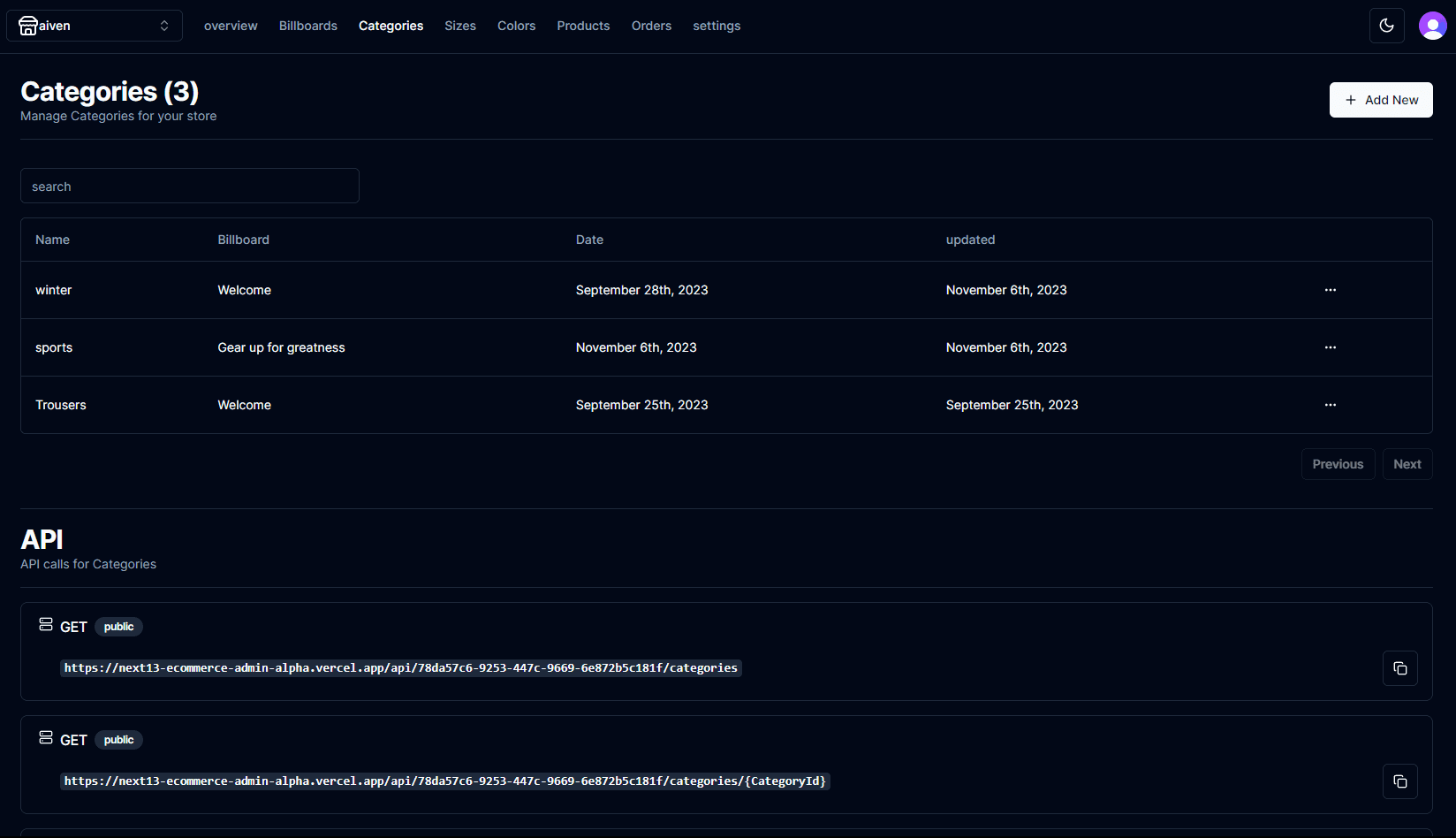Click the Add New button
This screenshot has height=838, width=1456.
click(1381, 100)
